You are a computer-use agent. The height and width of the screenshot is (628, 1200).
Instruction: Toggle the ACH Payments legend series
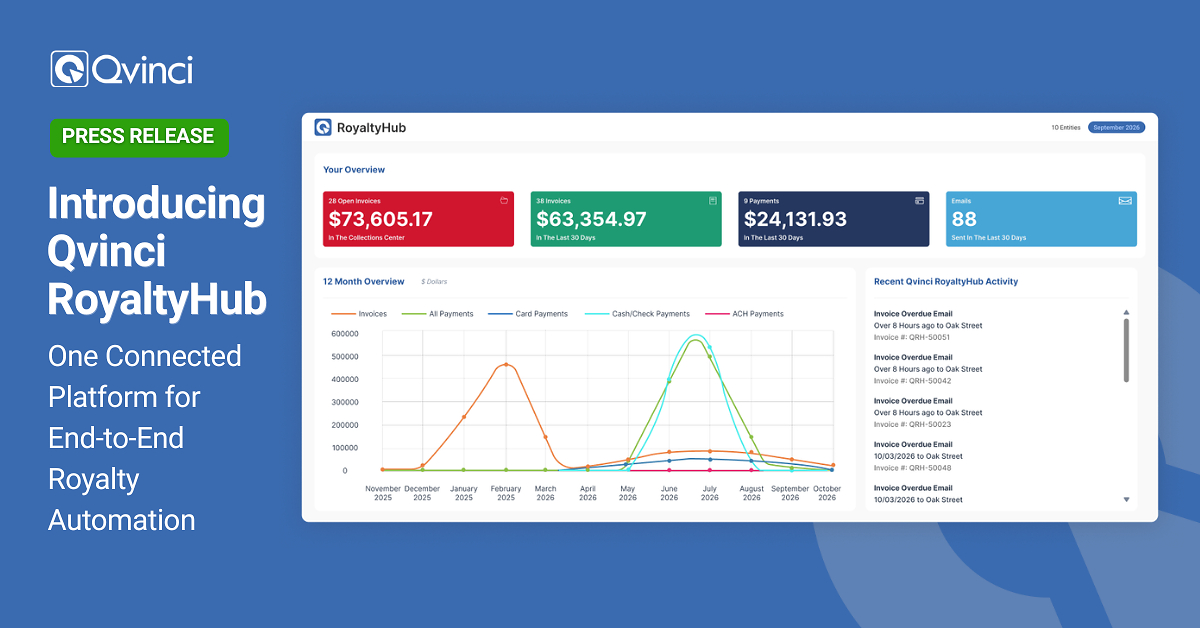(744, 314)
